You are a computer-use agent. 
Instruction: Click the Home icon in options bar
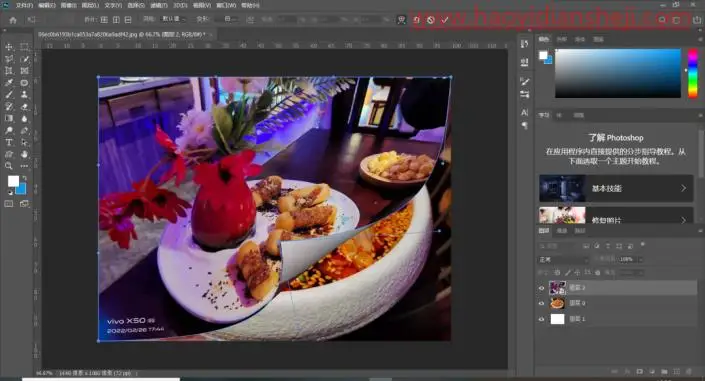click(13, 20)
